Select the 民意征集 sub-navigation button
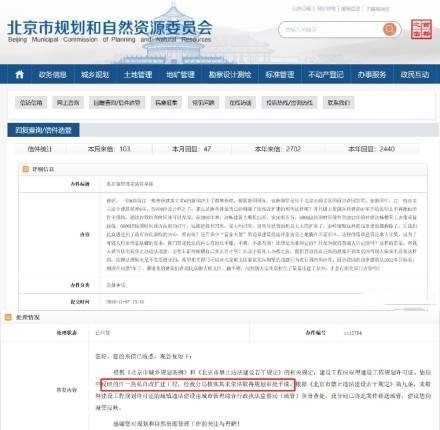This screenshot has width=440, height=430. [166, 102]
